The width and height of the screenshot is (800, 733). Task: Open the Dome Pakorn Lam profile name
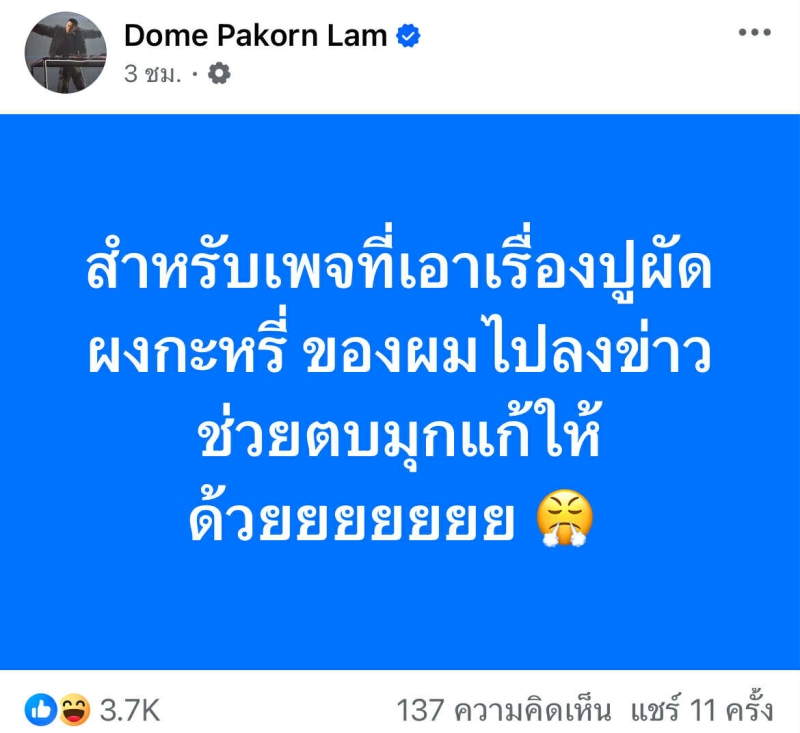pyautogui.click(x=256, y=36)
